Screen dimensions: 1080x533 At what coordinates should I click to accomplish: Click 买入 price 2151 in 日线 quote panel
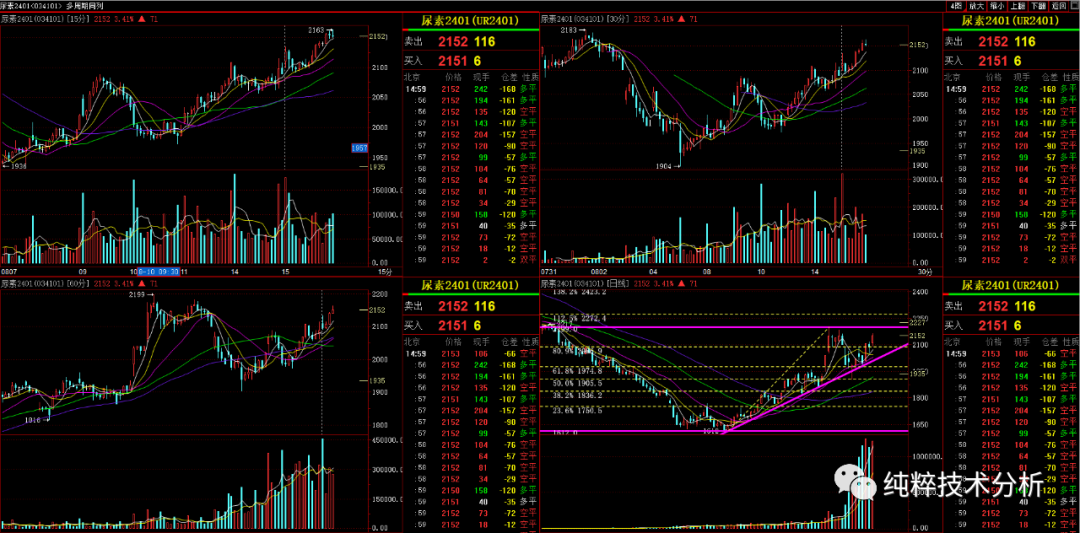click(x=995, y=325)
